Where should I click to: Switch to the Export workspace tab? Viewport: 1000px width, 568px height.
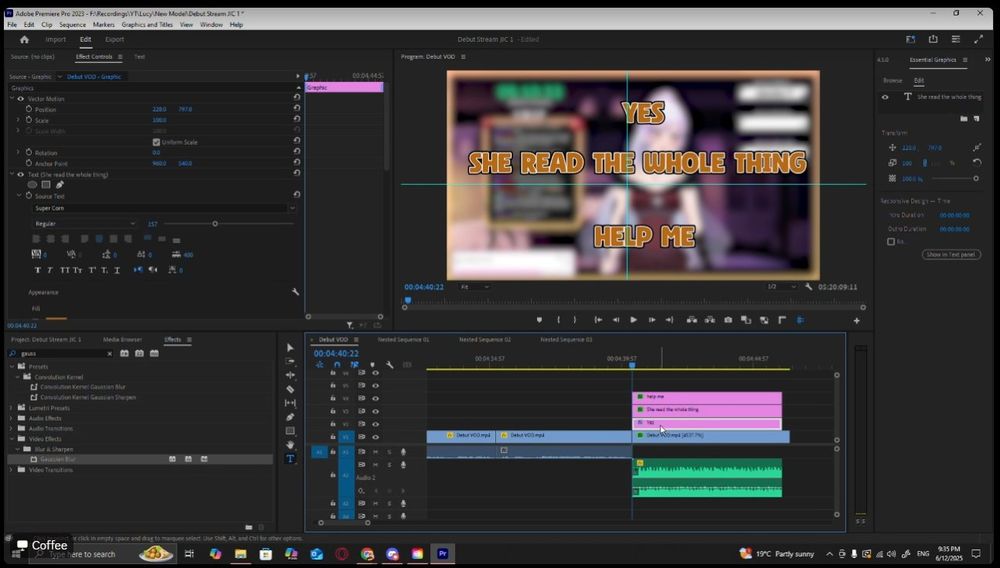pyautogui.click(x=115, y=40)
